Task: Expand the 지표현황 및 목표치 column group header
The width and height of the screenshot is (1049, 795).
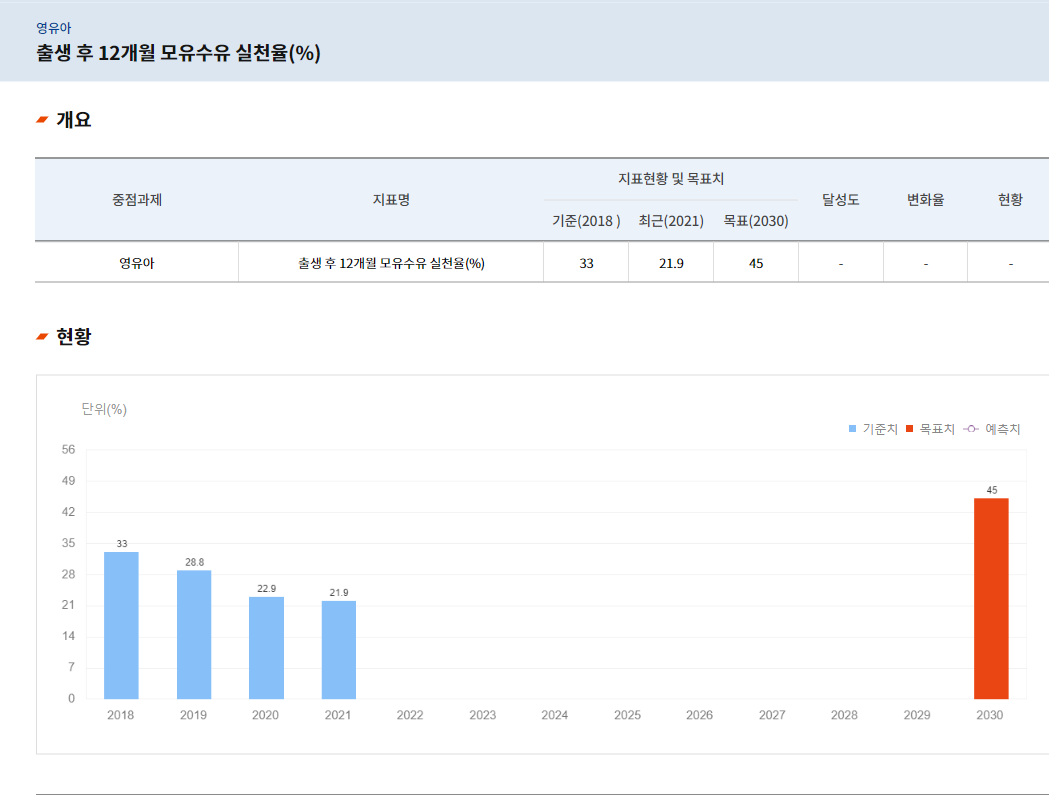Action: coord(671,177)
